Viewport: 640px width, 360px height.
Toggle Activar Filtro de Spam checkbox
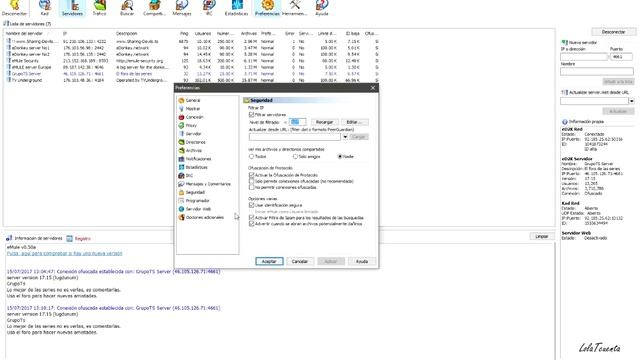251,218
